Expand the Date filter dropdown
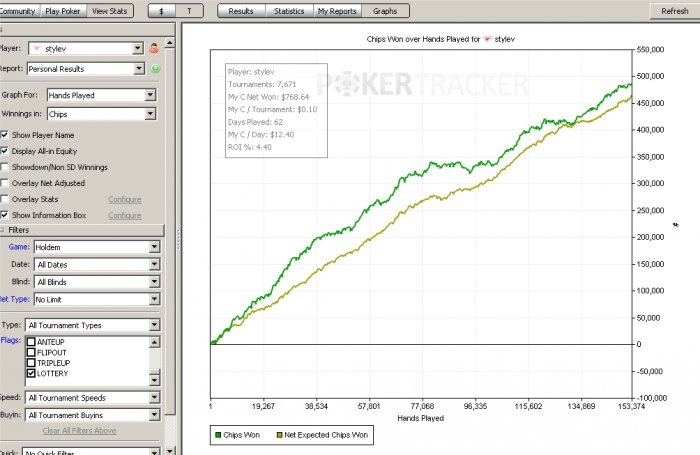 (x=97, y=264)
